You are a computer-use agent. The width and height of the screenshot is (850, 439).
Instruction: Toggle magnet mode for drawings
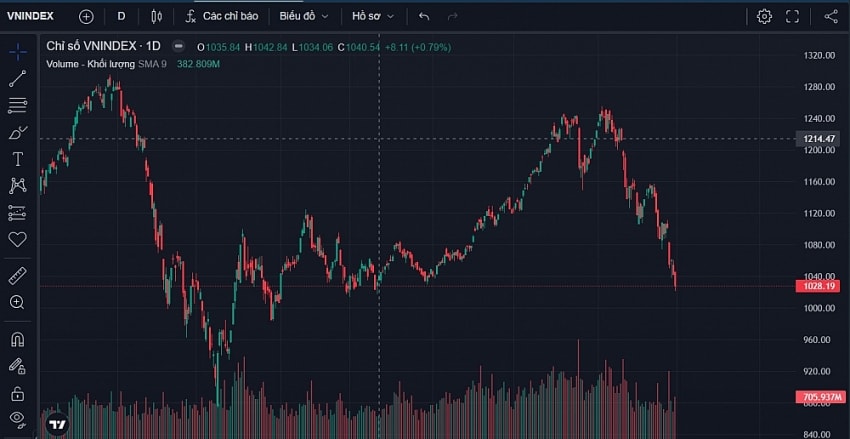point(17,339)
